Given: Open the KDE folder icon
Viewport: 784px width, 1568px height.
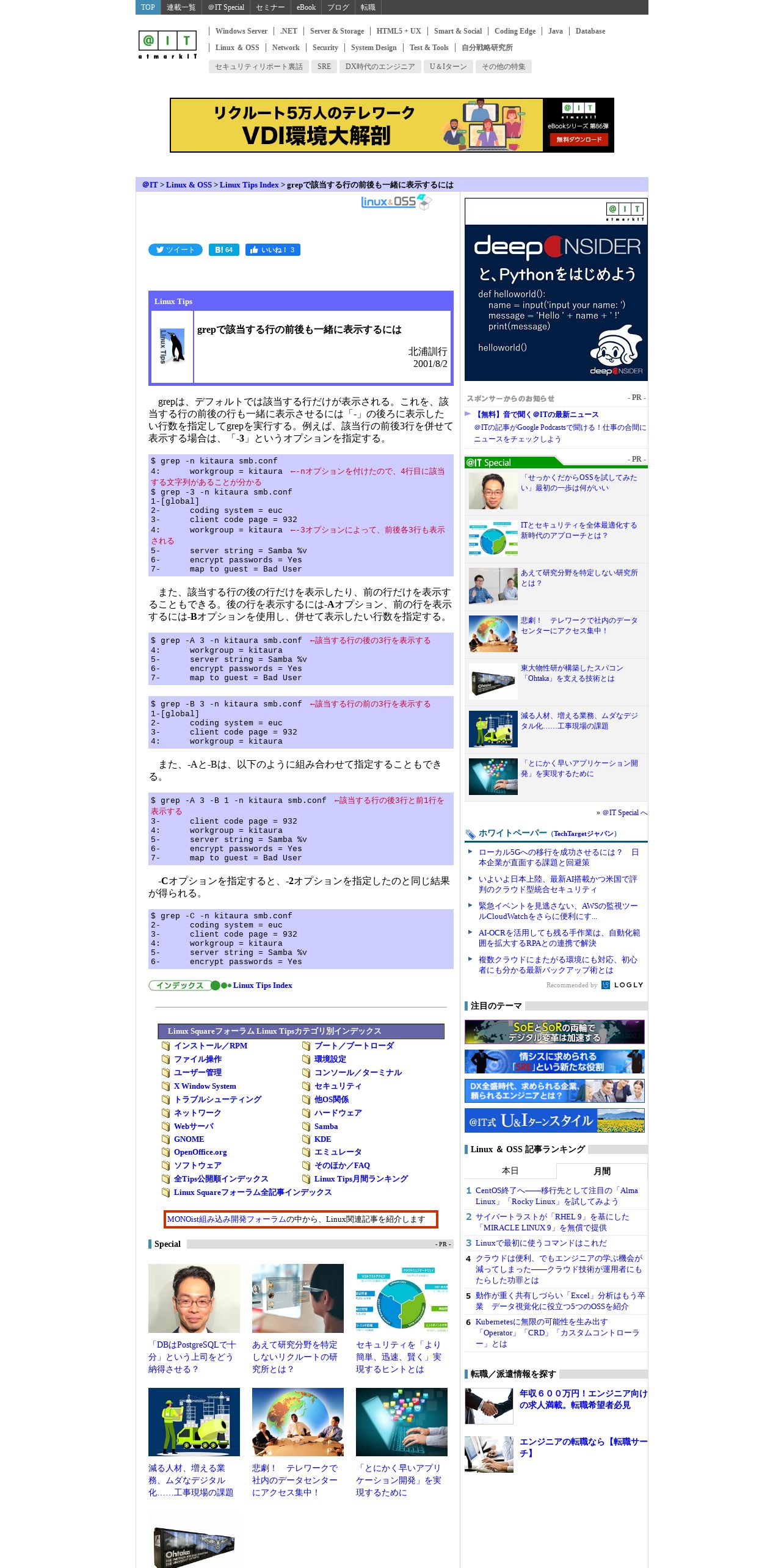Looking at the screenshot, I should [x=306, y=1139].
